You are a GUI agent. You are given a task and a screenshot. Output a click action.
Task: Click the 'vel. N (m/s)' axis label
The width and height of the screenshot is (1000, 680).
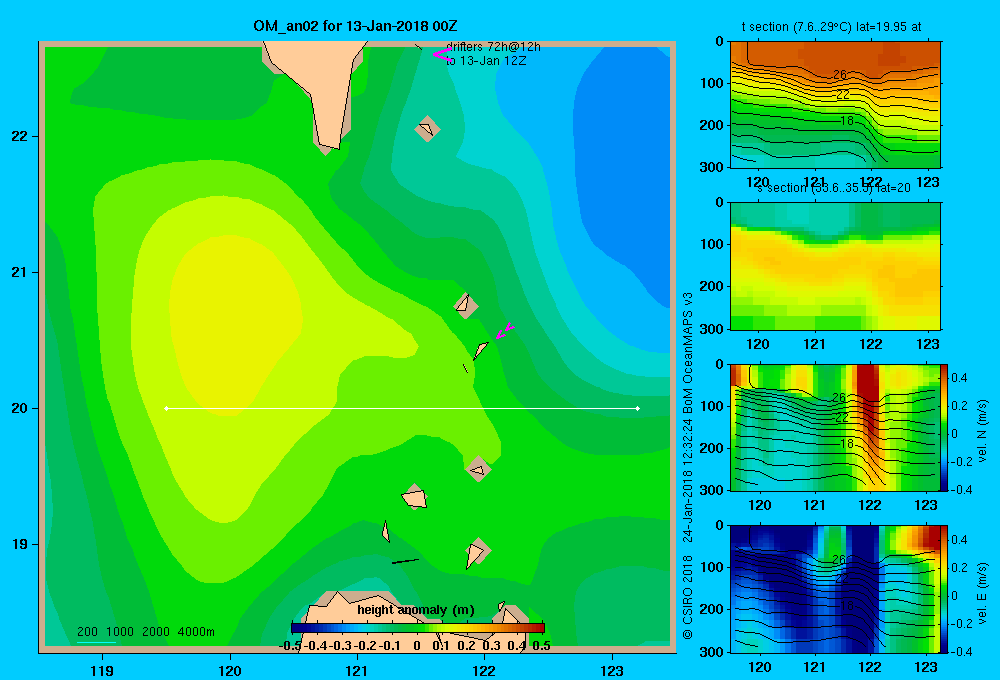pyautogui.click(x=982, y=431)
